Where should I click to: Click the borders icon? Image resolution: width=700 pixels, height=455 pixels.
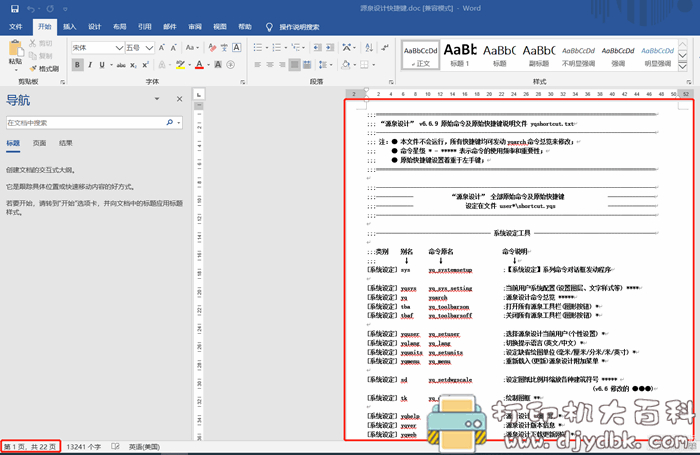click(x=364, y=65)
